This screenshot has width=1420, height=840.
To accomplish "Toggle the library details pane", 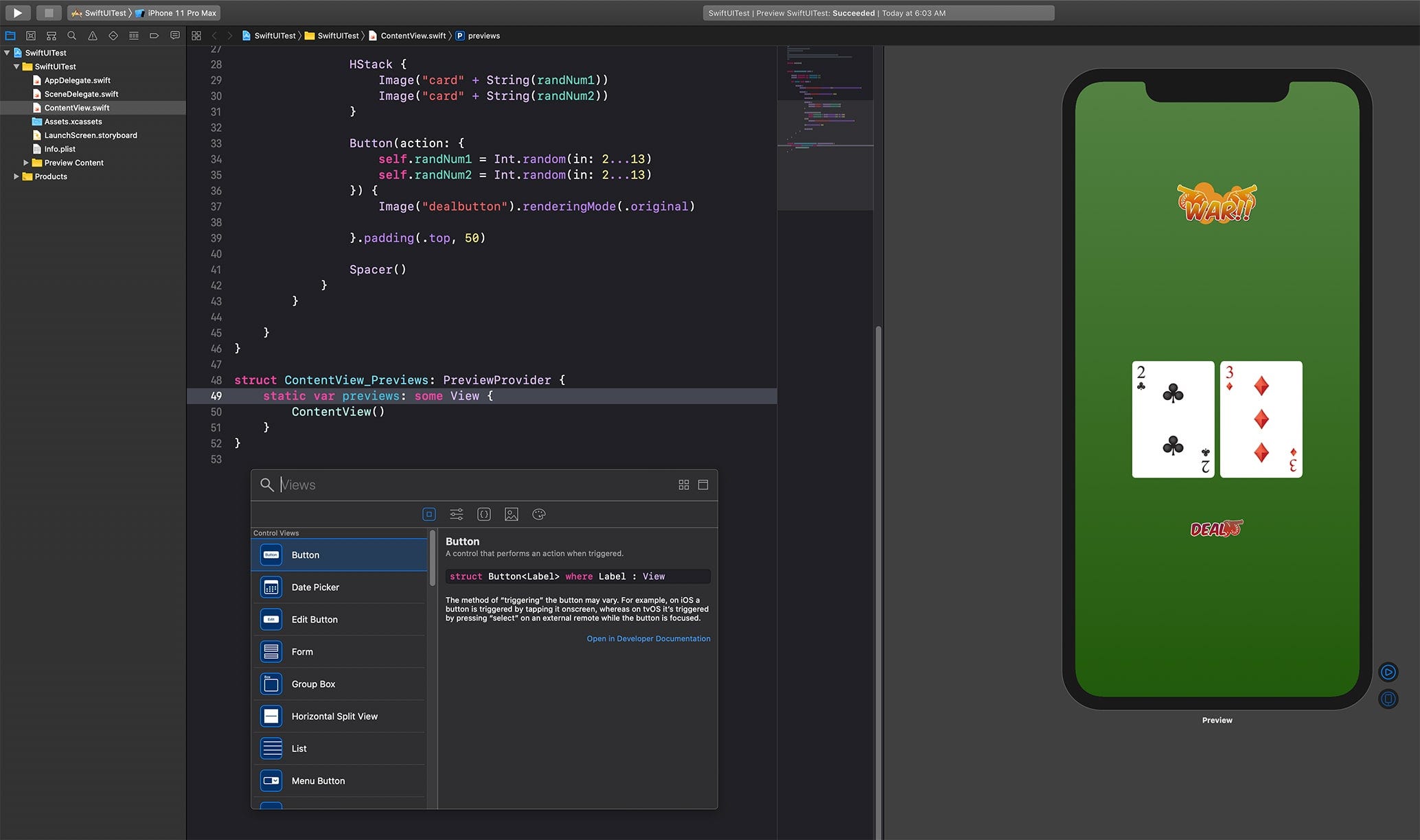I will tap(702, 485).
